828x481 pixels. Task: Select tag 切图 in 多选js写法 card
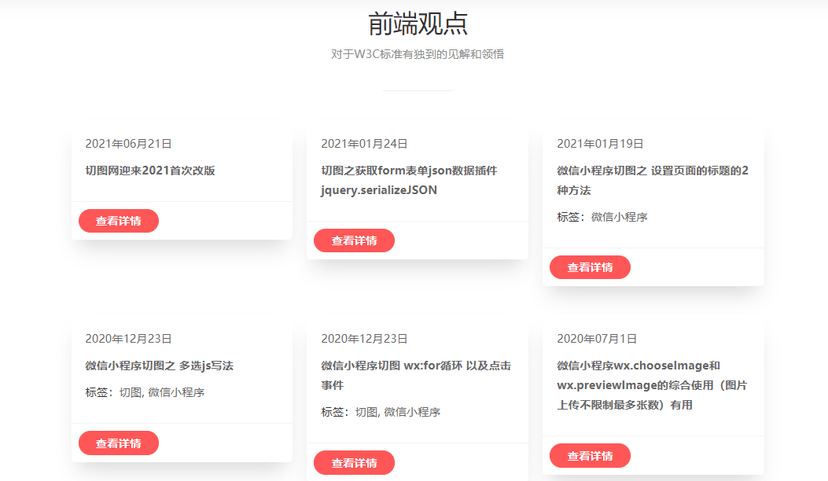click(x=131, y=392)
